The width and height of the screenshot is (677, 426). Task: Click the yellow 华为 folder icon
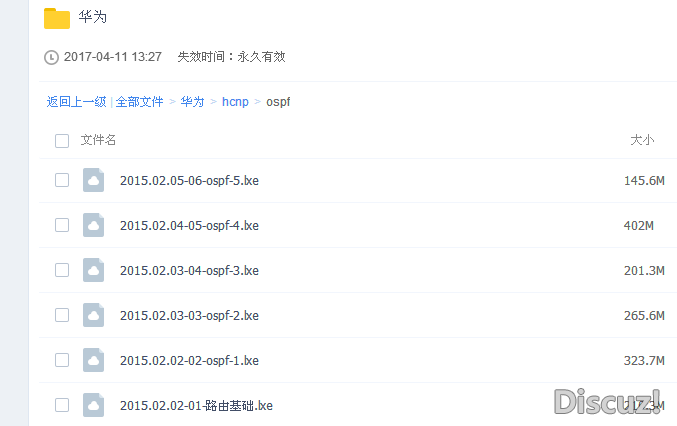(57, 18)
